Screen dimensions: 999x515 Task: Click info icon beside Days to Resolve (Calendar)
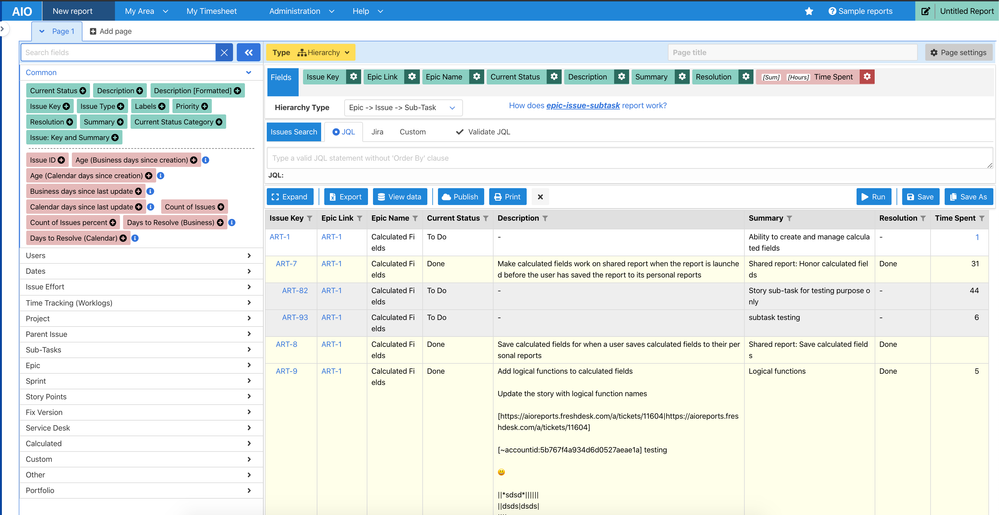(135, 238)
